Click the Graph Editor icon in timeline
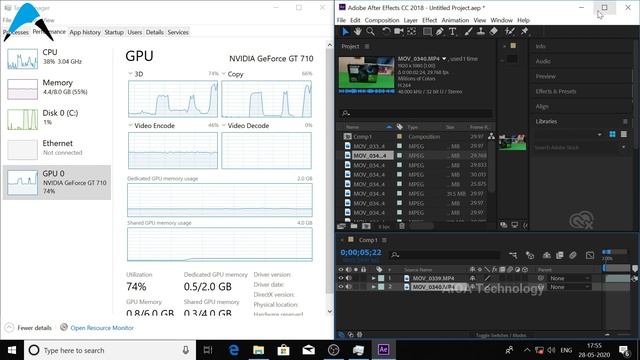 tap(590, 255)
